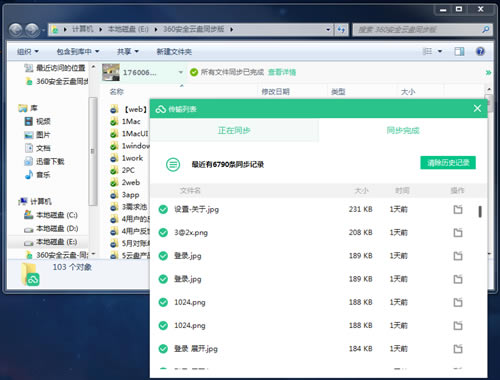Open folder location for 设置-关于.jpg
The width and height of the screenshot is (500, 380).
pos(458,210)
